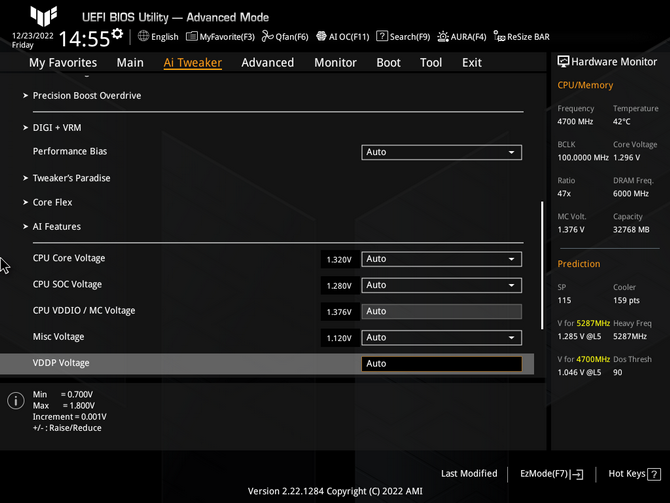Image resolution: width=670 pixels, height=503 pixels.
Task: Select the CPU SOC Voltage label
Action: tap(68, 284)
